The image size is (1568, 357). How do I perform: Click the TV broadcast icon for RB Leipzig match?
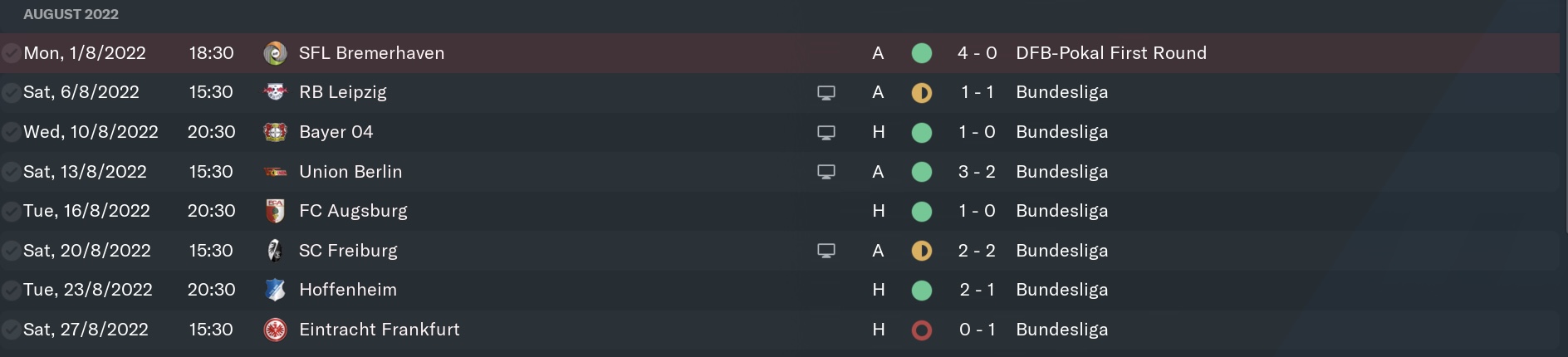[x=826, y=93]
